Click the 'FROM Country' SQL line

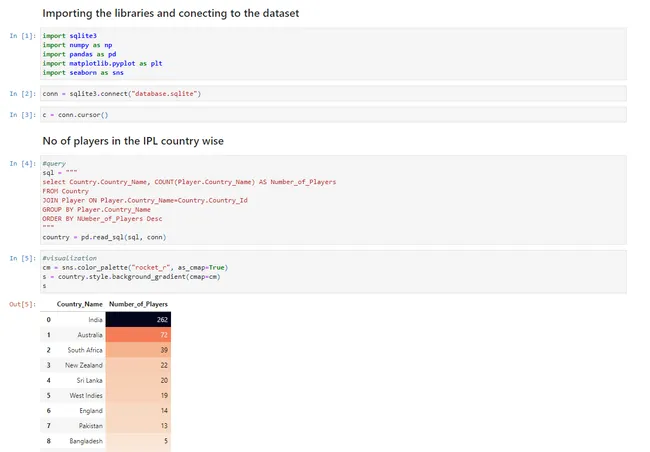(65, 191)
